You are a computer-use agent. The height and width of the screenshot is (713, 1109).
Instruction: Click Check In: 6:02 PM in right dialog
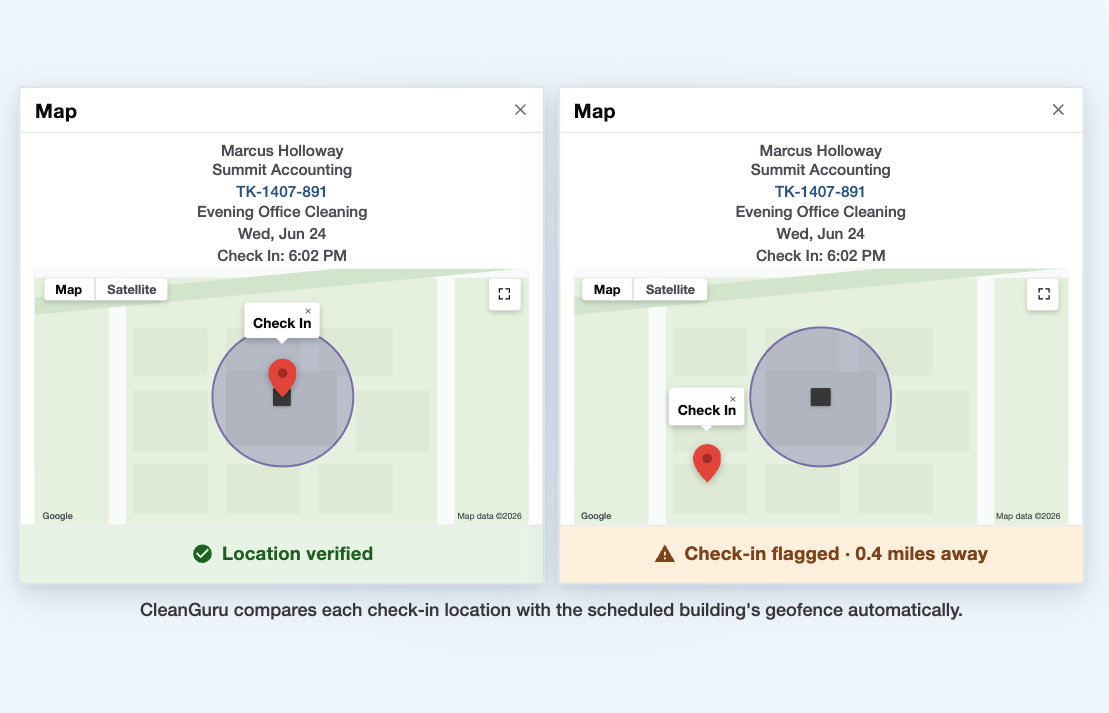820,255
